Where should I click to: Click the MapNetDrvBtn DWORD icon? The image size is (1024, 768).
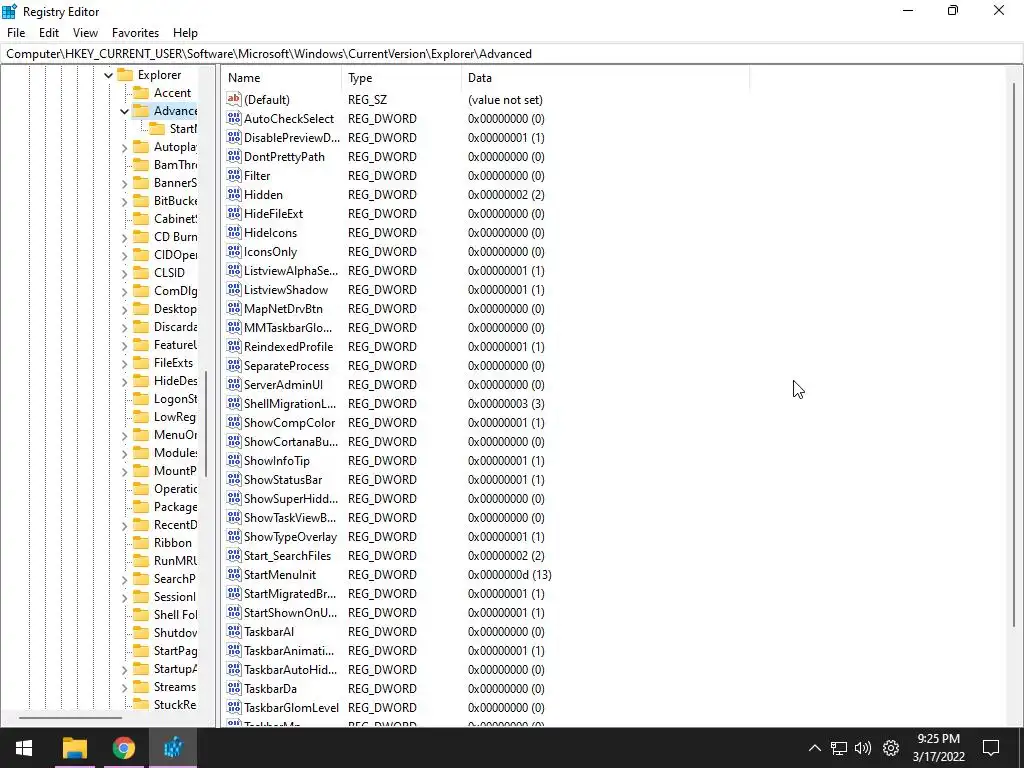tap(234, 308)
